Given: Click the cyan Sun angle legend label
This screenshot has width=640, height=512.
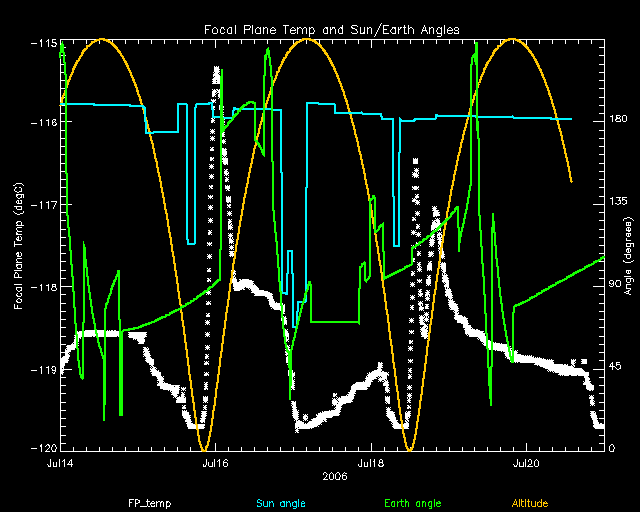Looking at the screenshot, I should [x=279, y=502].
